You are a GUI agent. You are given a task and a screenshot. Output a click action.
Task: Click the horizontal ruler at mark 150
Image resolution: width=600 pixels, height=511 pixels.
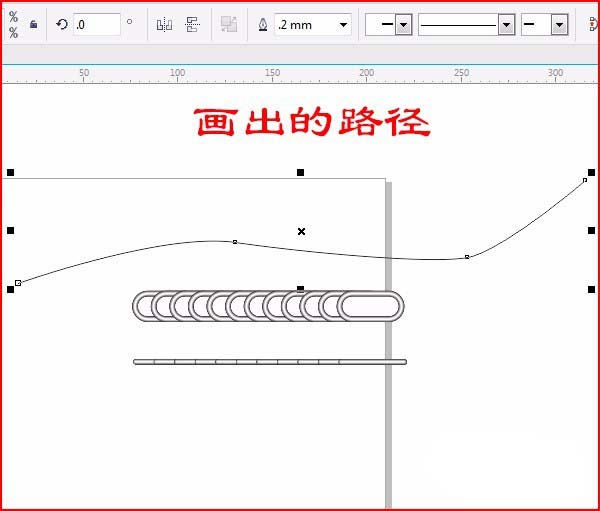tap(272, 73)
